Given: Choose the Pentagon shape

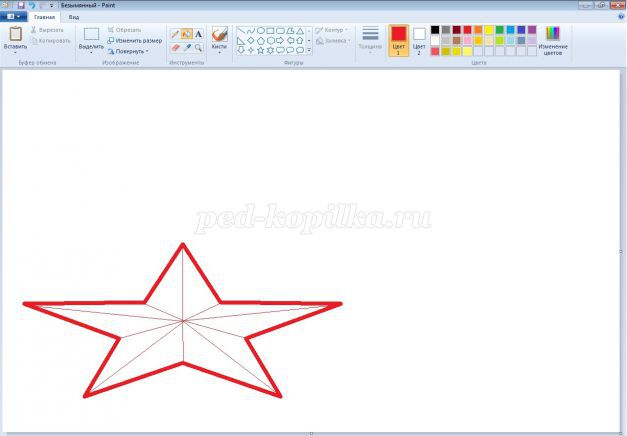Looking at the screenshot, I should click(261, 40).
